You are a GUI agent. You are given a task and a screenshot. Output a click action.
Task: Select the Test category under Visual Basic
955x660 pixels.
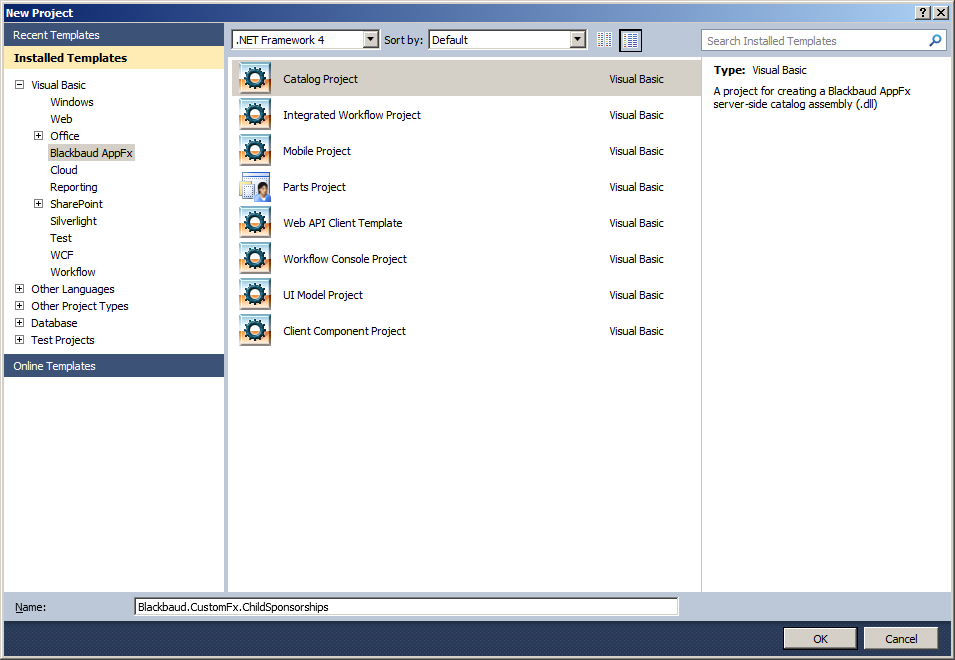click(x=61, y=238)
